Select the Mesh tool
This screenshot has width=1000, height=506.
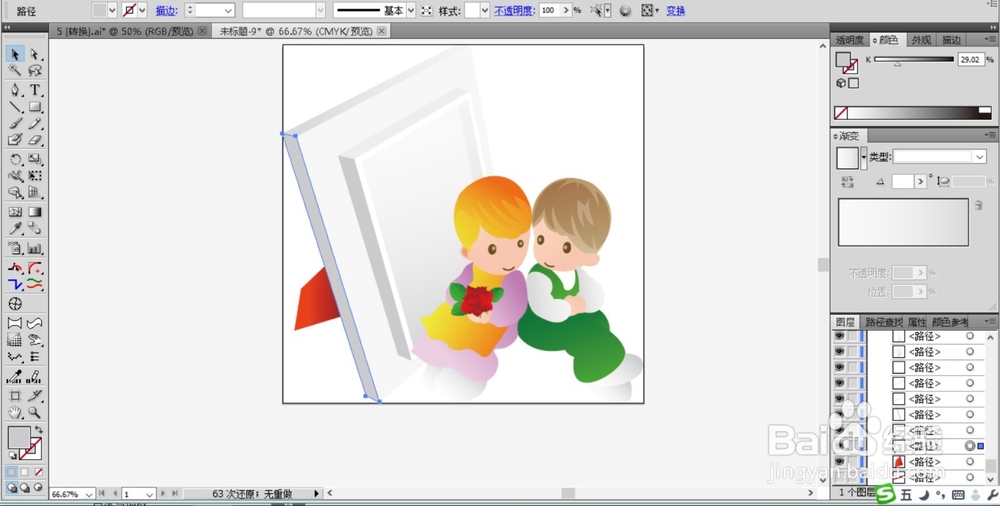click(15, 212)
